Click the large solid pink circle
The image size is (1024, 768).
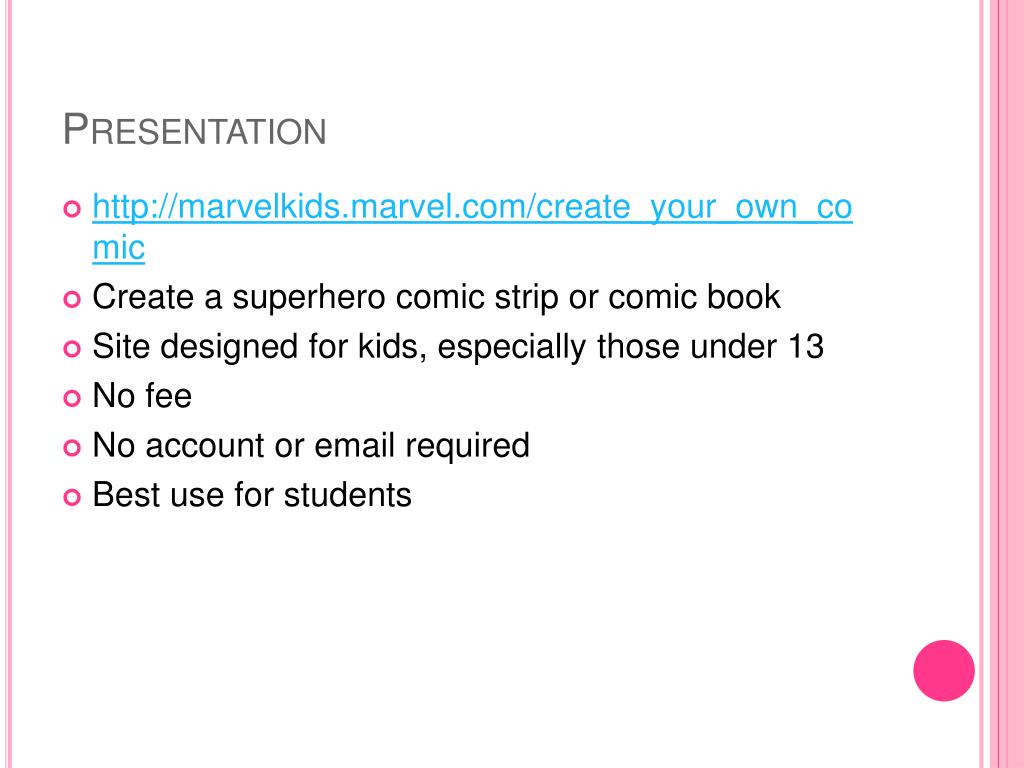point(944,671)
